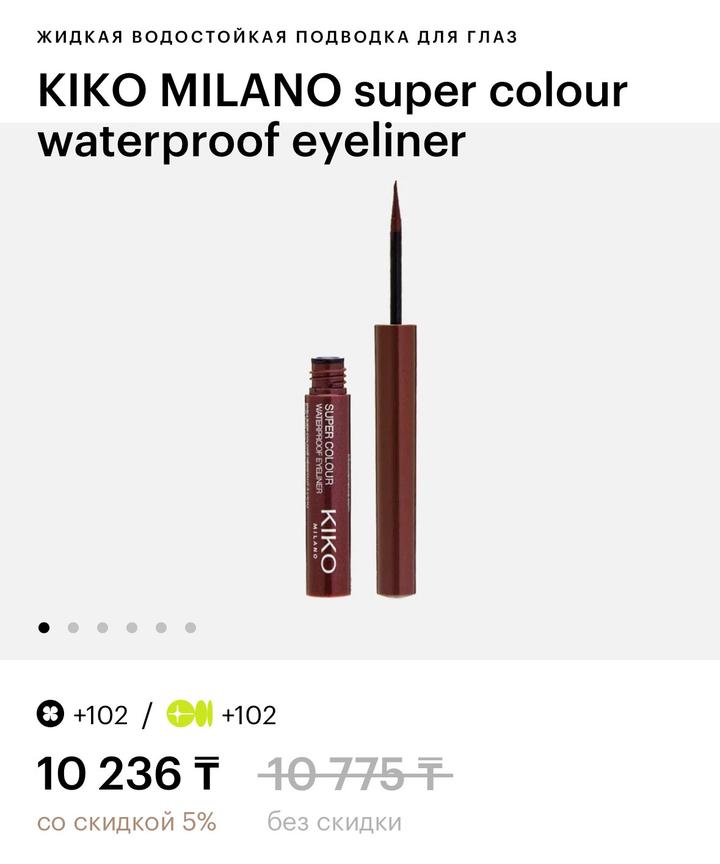Click the crossed-out price 10 775 ₸

[355, 774]
